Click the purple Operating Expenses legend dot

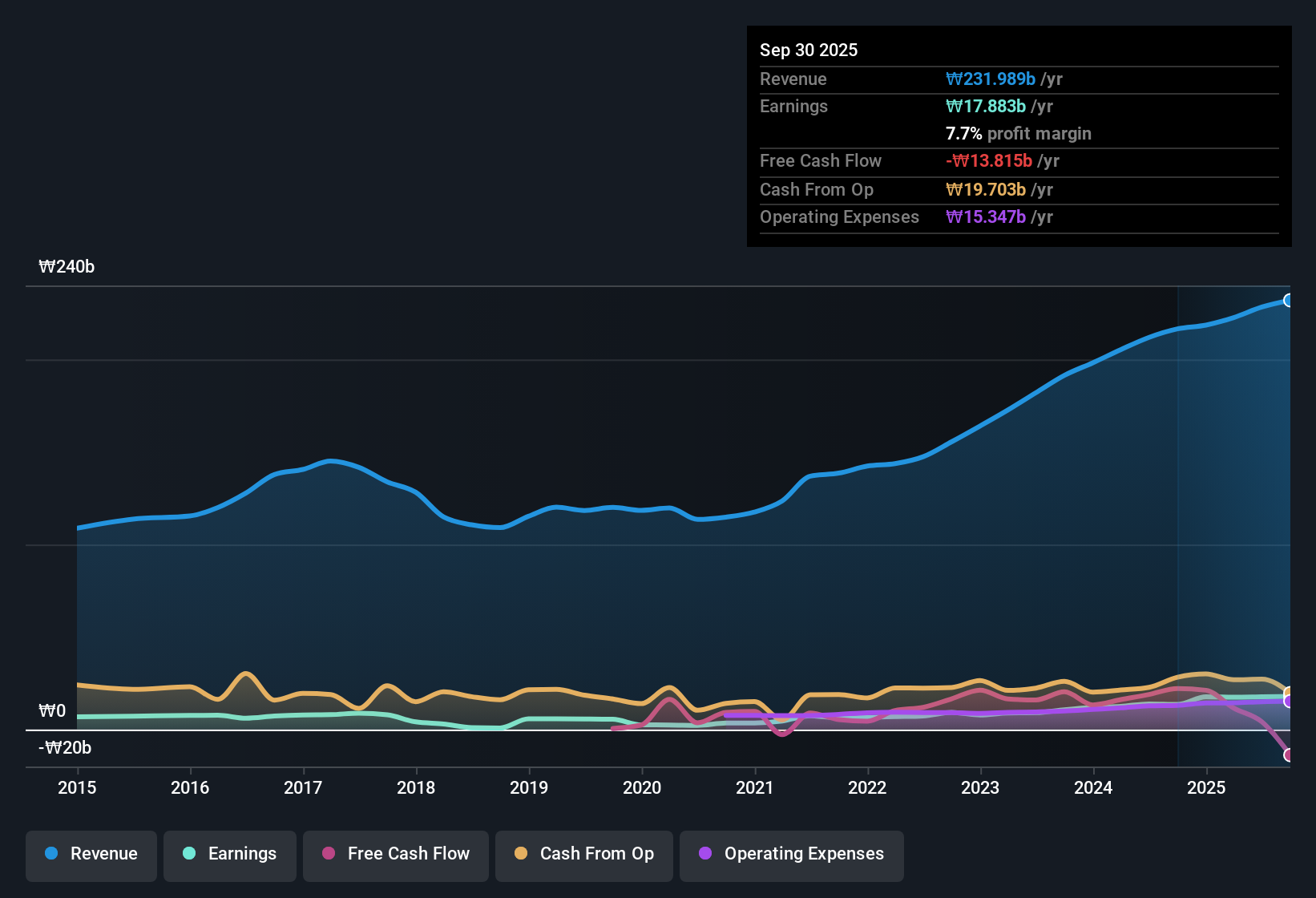point(704,855)
